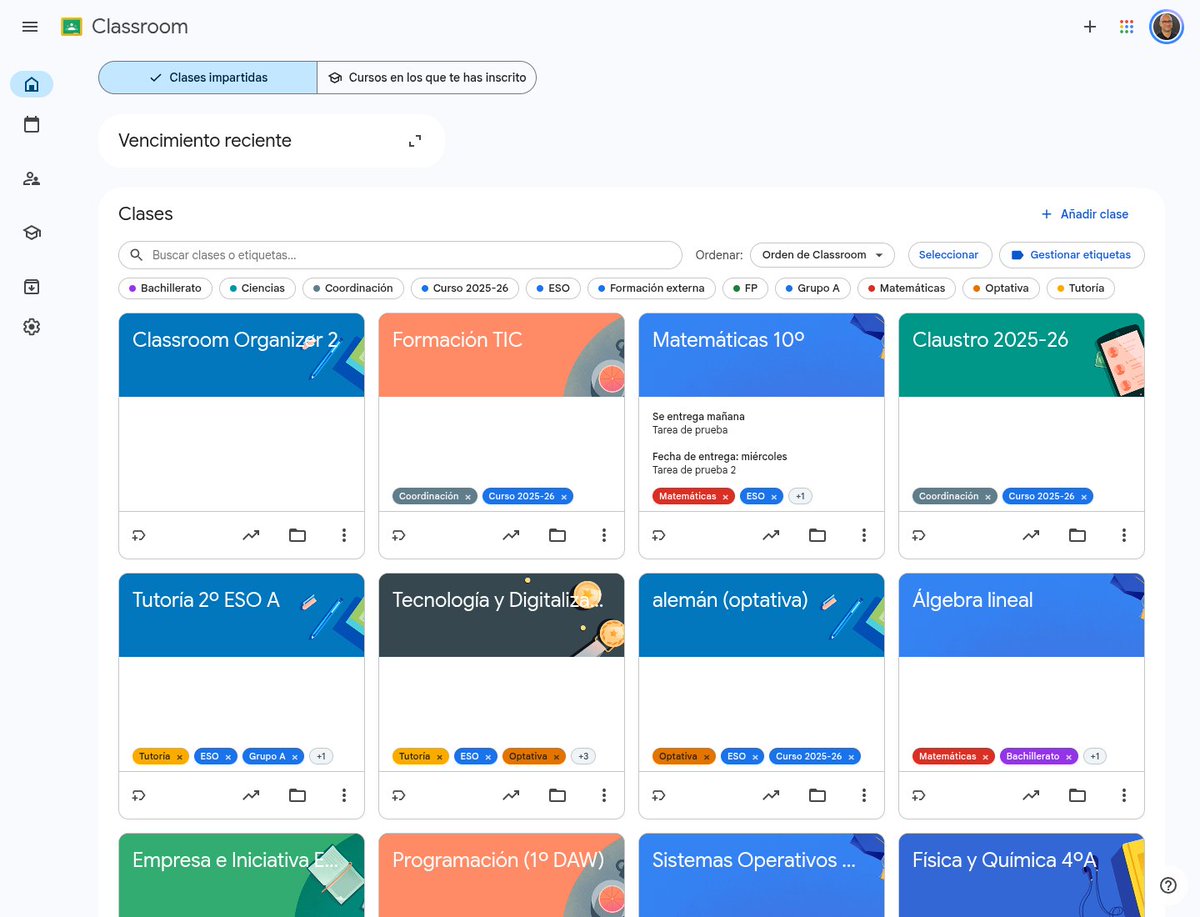The height and width of the screenshot is (917, 1200).
Task: Open the three-dot menu on Matemáticas 10º
Action: tap(864, 535)
